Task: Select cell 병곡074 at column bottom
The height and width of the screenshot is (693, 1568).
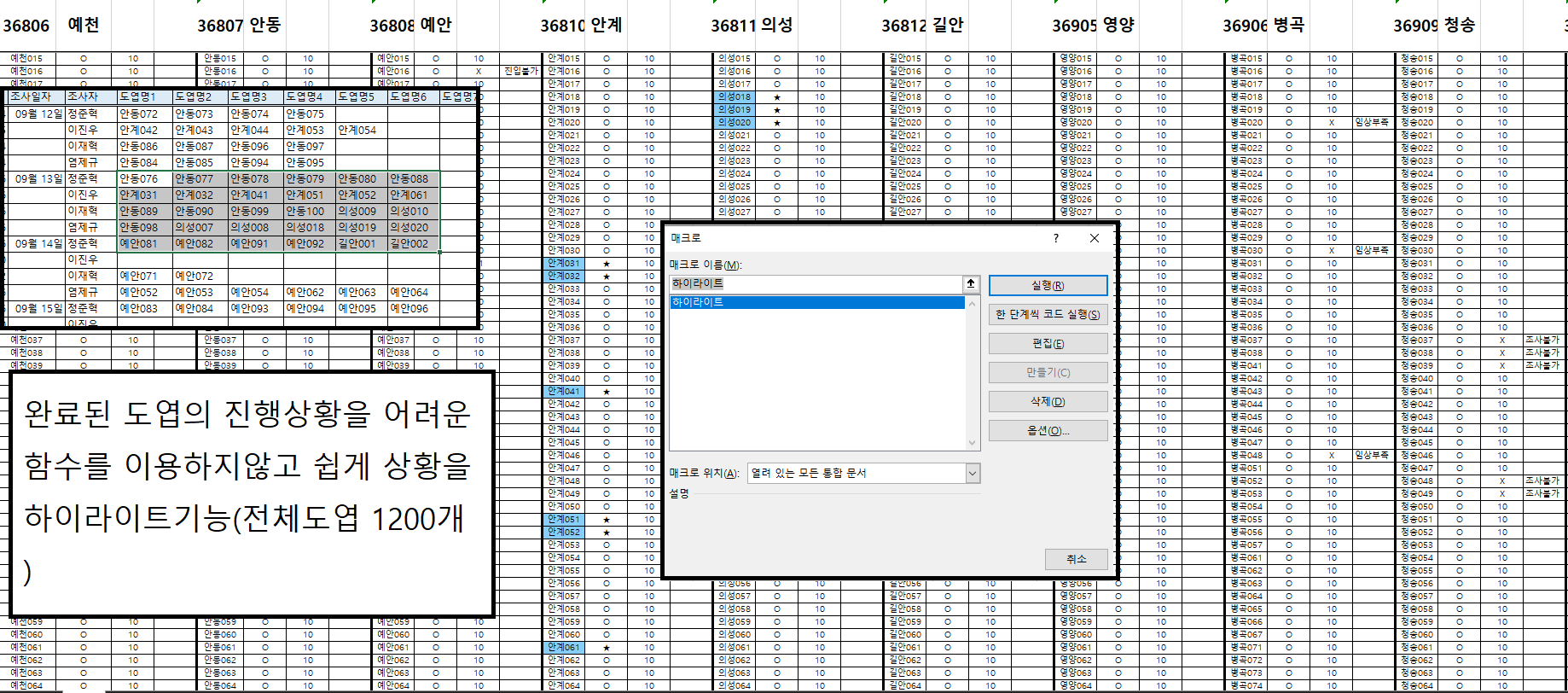Action: coord(1246,686)
